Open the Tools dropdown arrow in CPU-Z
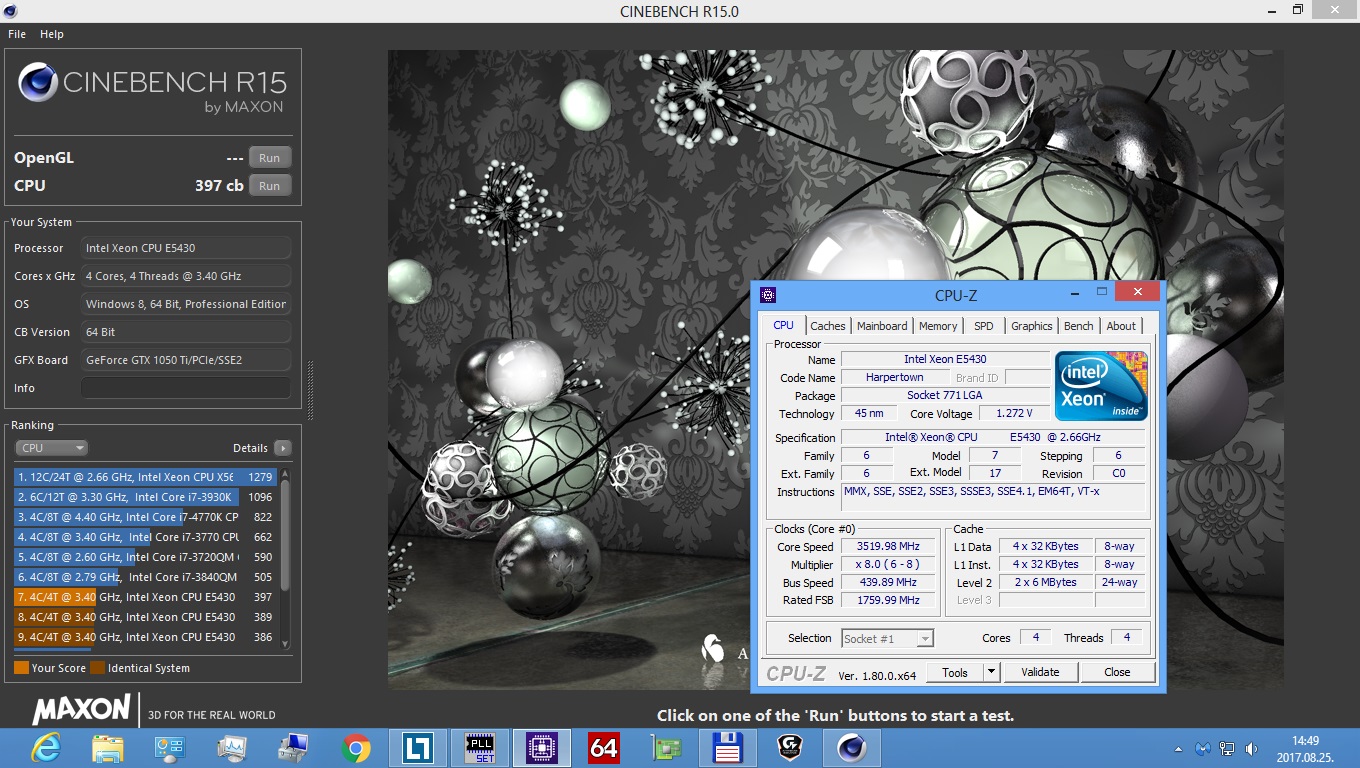The width and height of the screenshot is (1360, 768). (991, 672)
